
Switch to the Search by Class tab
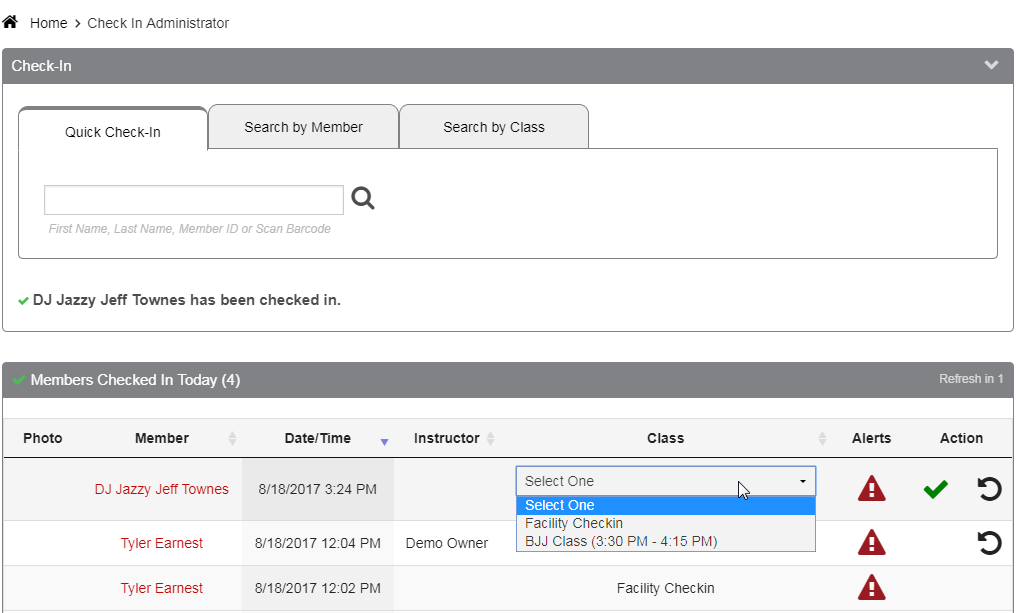click(x=494, y=127)
